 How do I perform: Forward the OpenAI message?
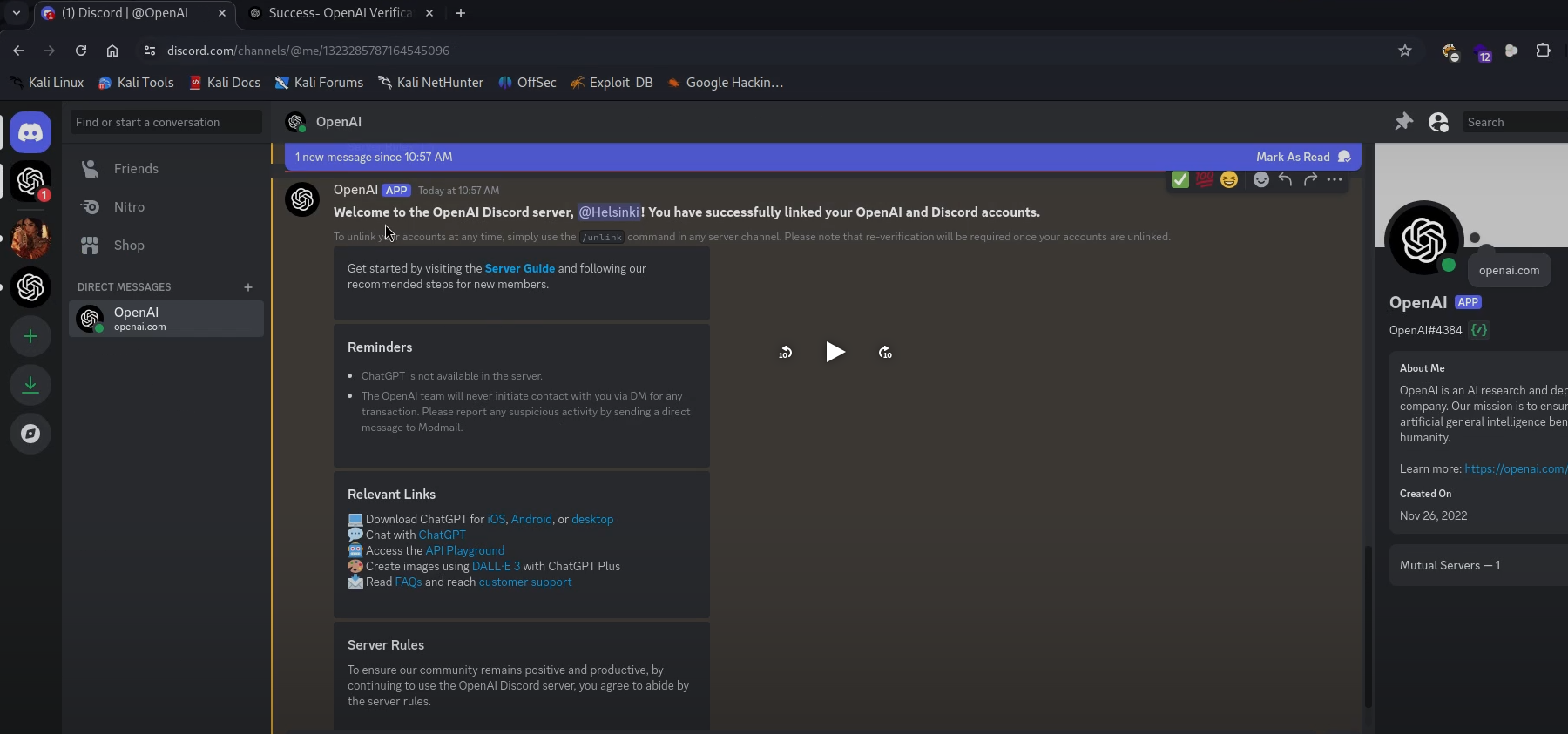click(1310, 179)
